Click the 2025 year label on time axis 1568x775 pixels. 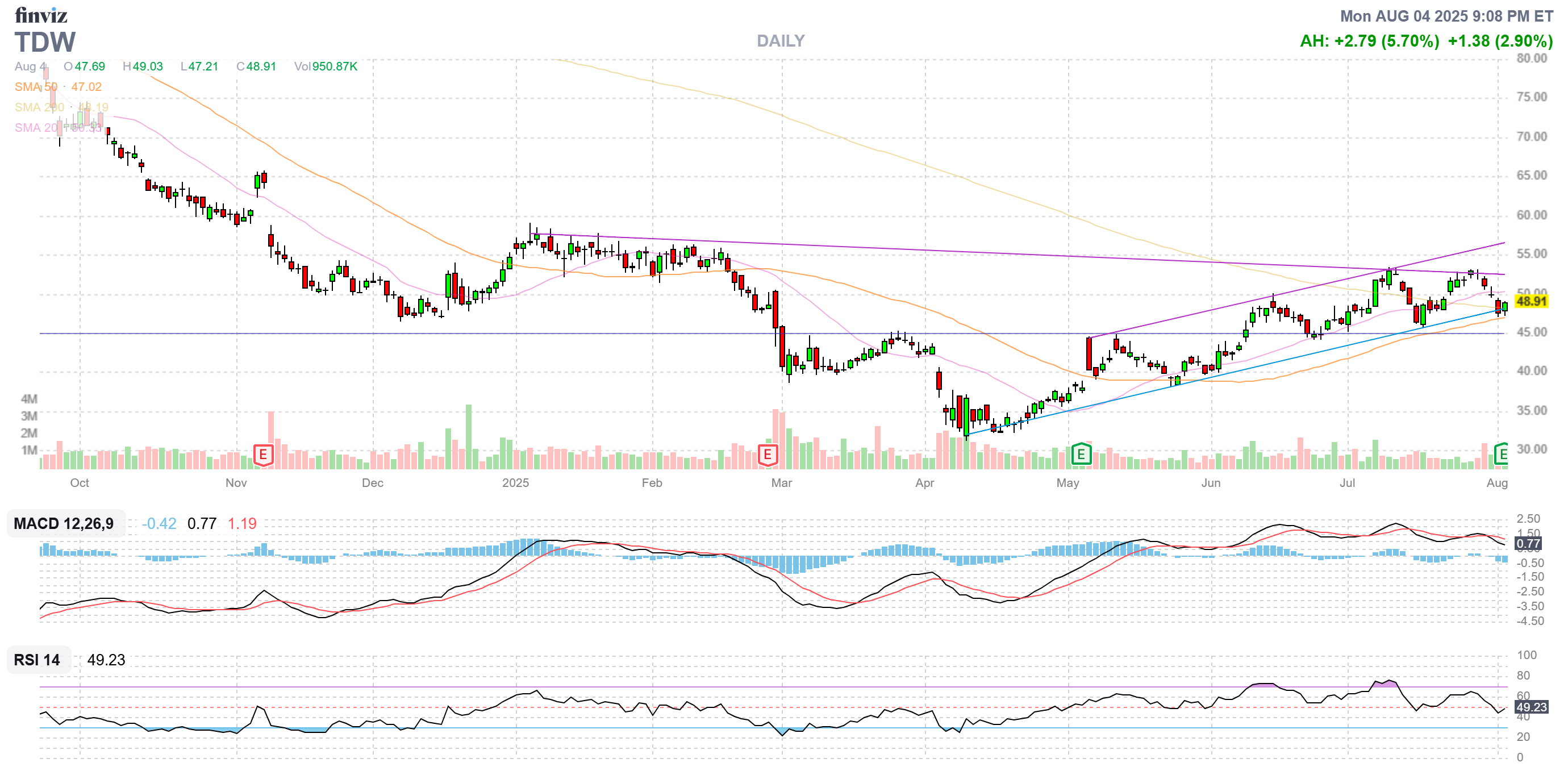click(x=516, y=483)
